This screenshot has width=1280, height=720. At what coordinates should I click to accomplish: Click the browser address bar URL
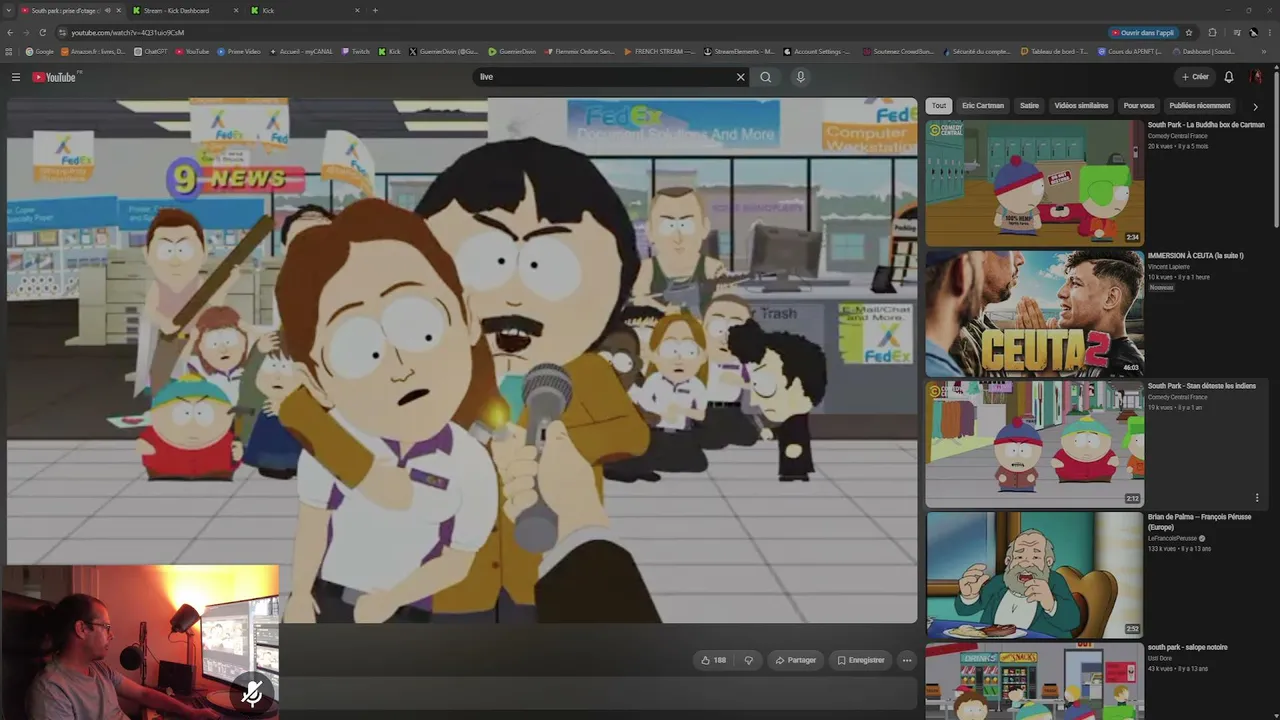128,33
